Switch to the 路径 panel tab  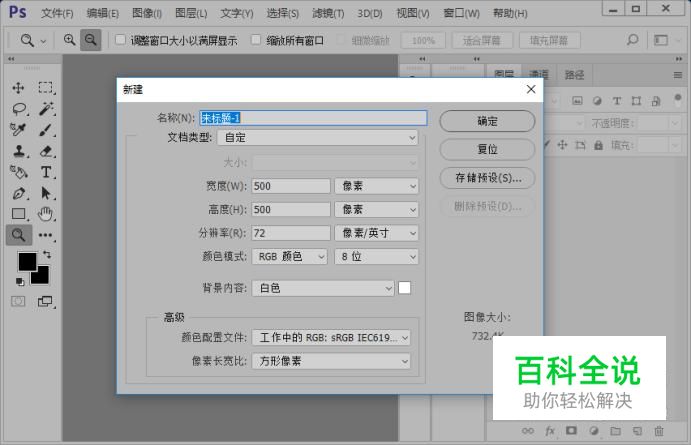click(x=575, y=75)
